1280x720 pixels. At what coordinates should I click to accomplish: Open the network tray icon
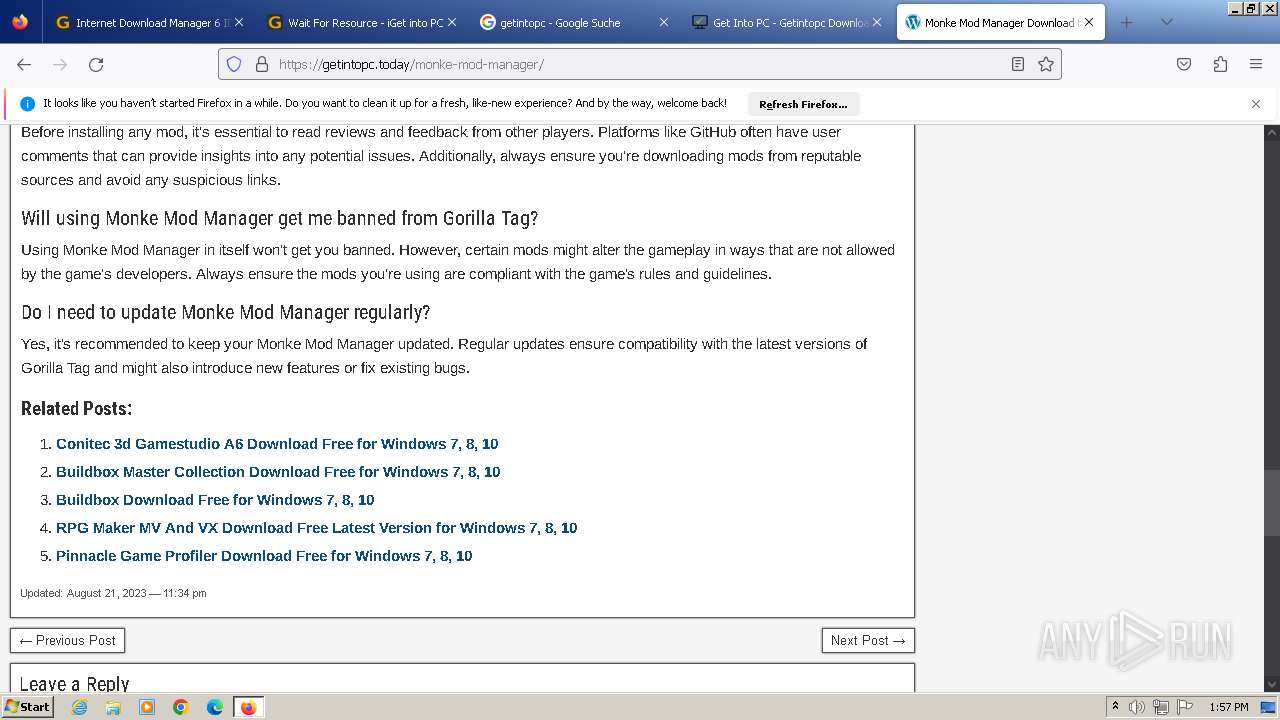[1160, 707]
